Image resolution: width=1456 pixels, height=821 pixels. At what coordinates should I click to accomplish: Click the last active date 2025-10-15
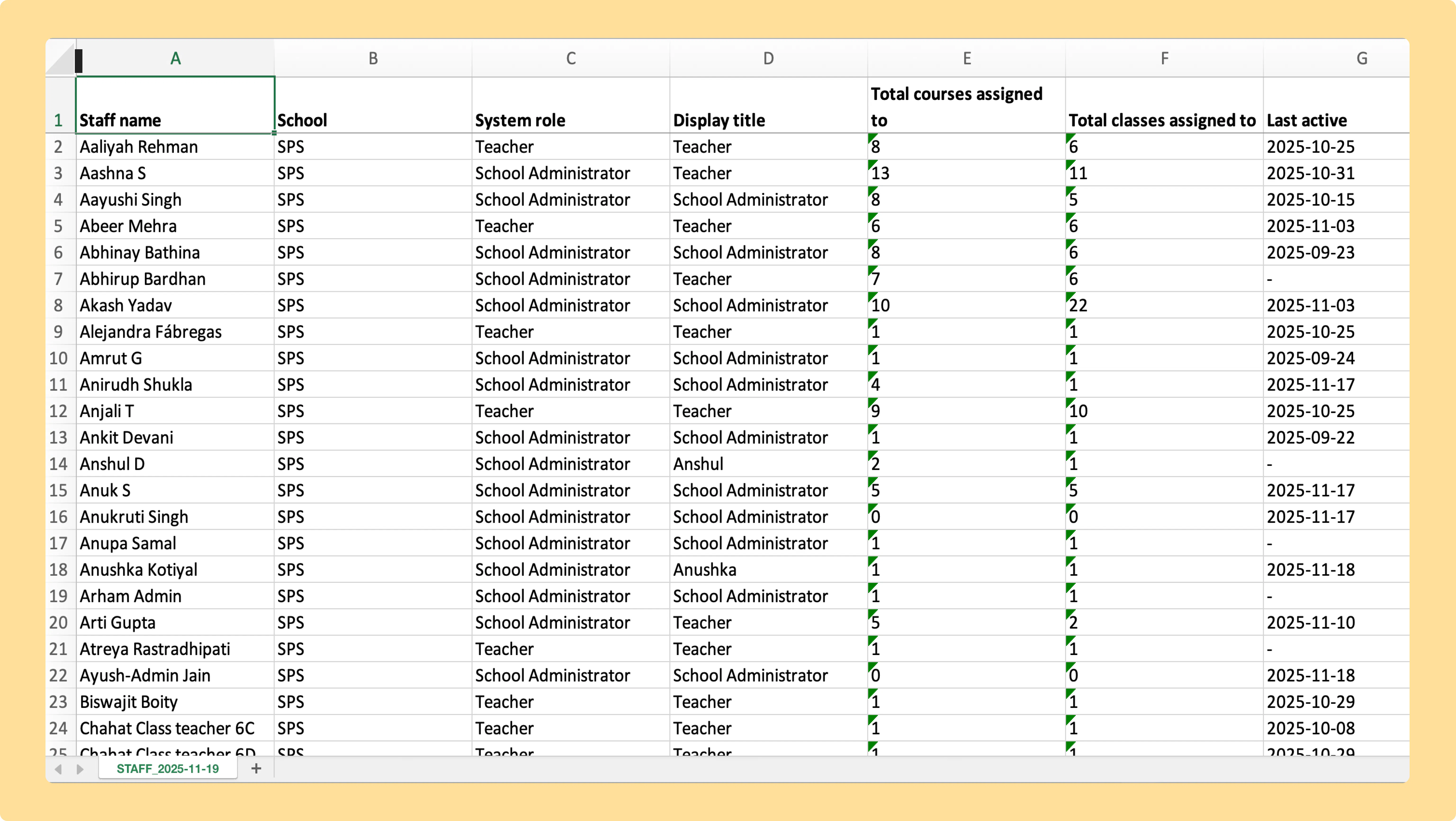pyautogui.click(x=1337, y=200)
